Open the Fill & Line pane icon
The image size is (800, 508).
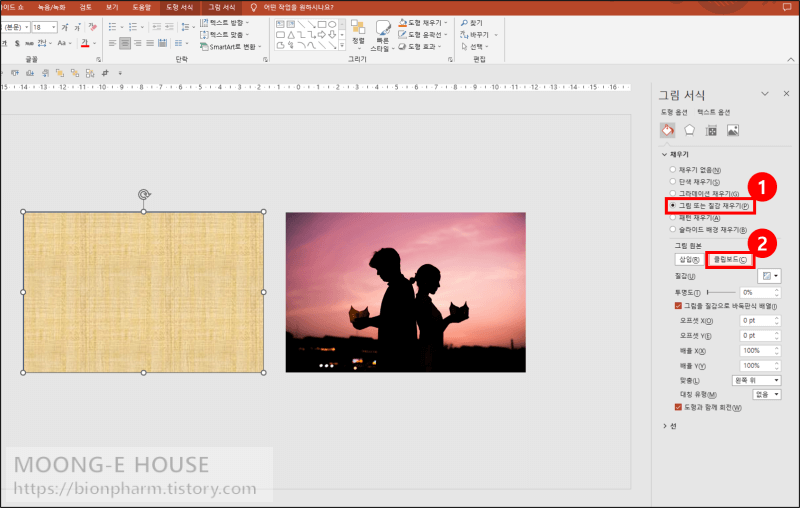[x=667, y=131]
